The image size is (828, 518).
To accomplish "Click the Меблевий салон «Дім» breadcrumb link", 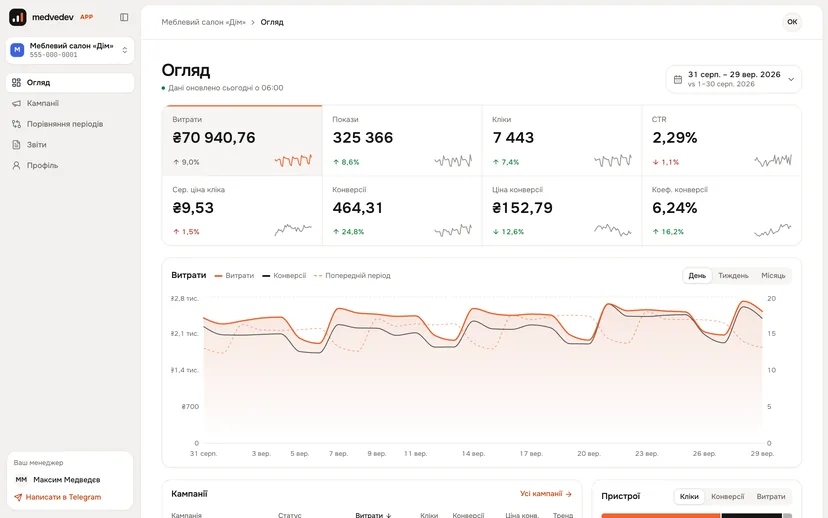I will point(203,22).
